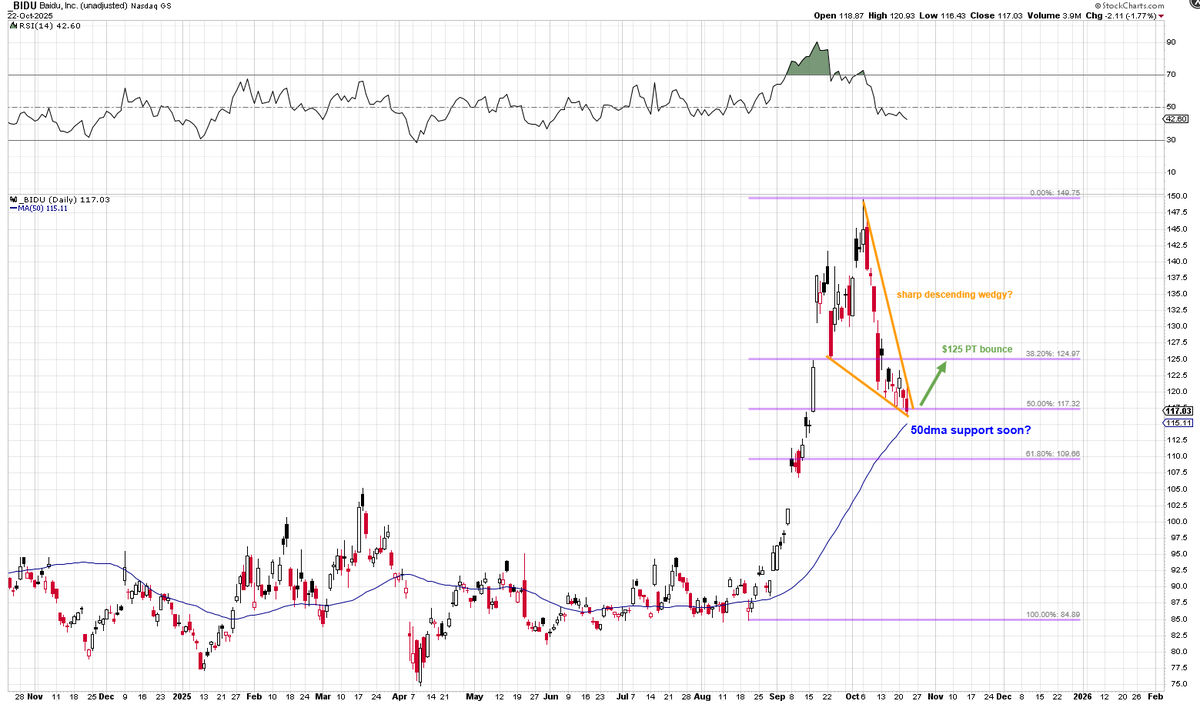Click the 100.0 price axis label
The image size is (1200, 701).
(x=1175, y=521)
